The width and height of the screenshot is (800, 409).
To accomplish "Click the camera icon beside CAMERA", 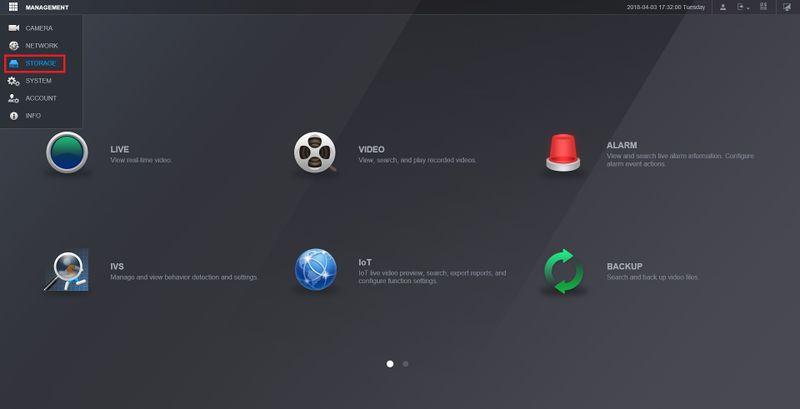I will [14, 28].
